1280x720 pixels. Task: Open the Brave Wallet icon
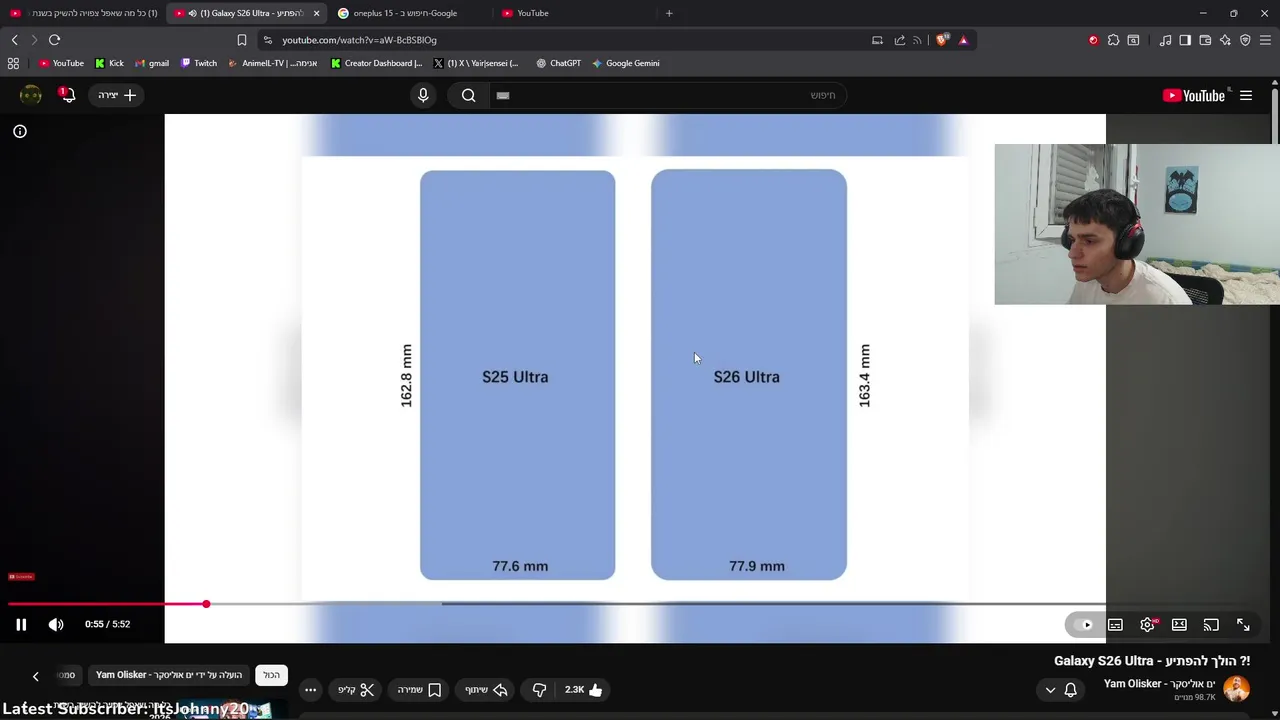(1205, 40)
